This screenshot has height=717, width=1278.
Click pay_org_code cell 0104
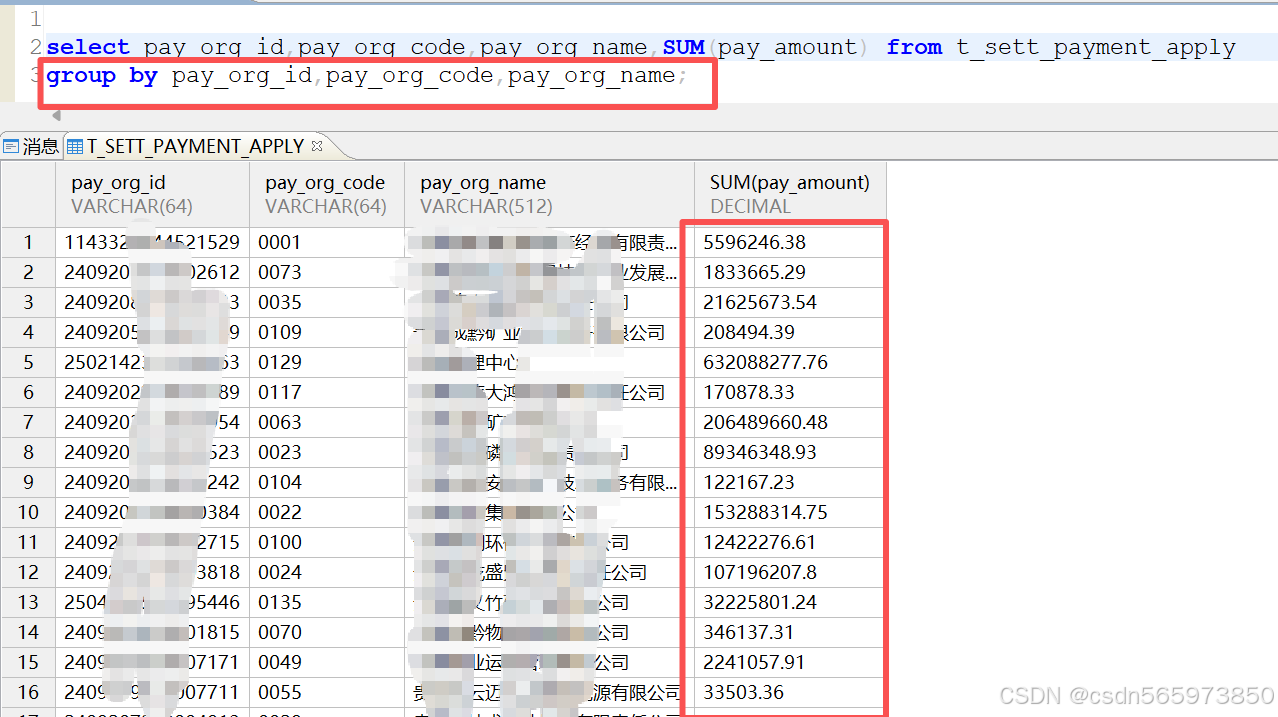(x=327, y=482)
